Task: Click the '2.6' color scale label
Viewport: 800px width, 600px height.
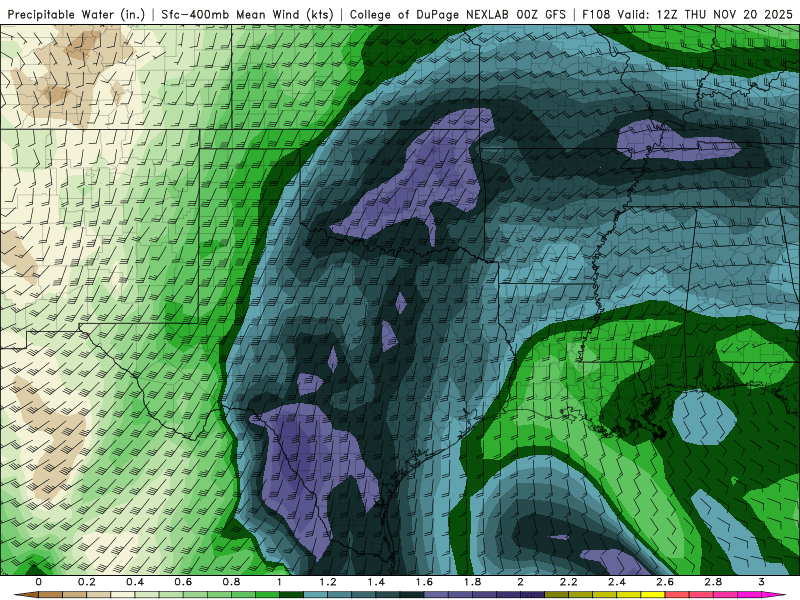Action: point(665,582)
